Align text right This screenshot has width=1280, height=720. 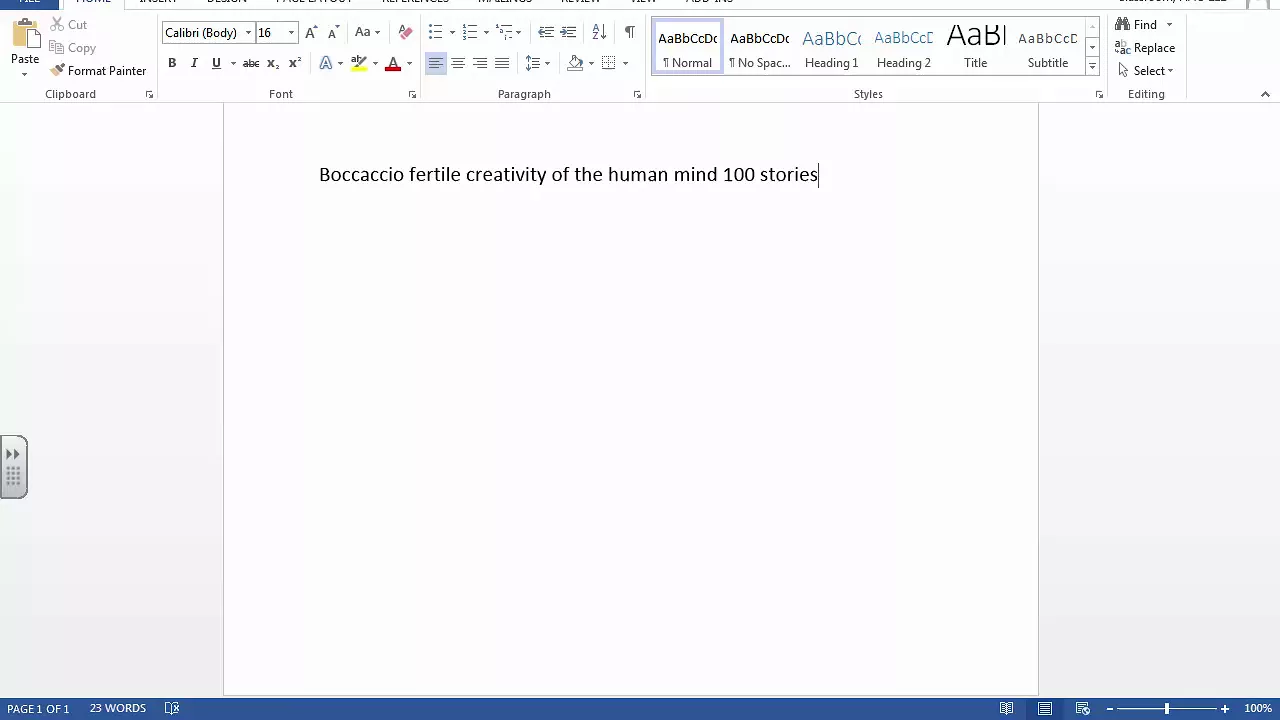point(480,63)
